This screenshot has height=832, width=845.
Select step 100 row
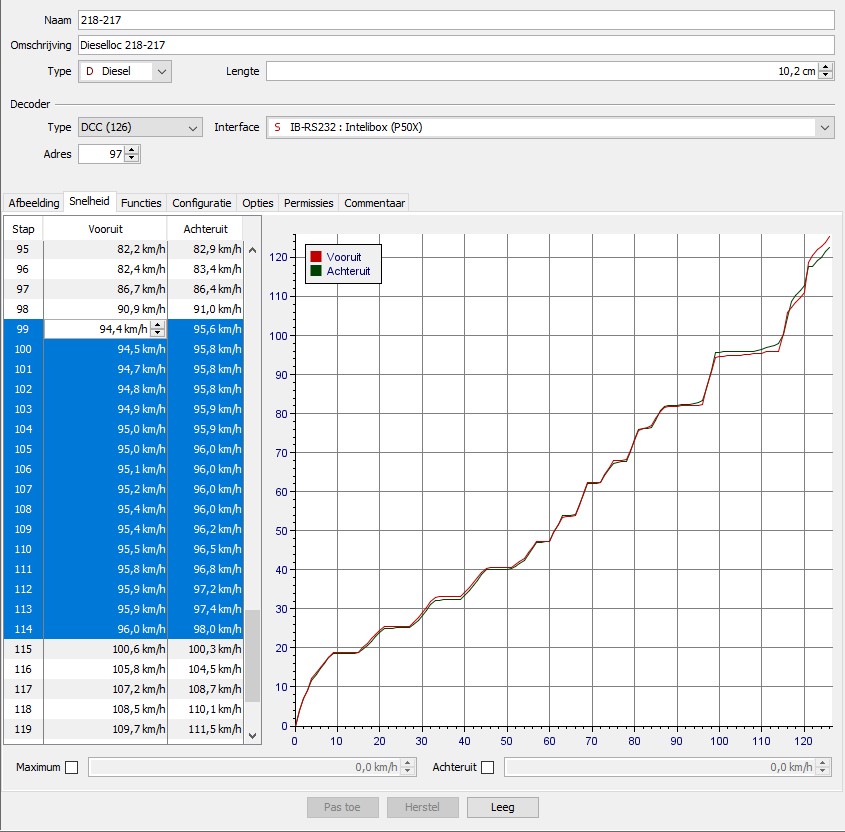(x=124, y=349)
